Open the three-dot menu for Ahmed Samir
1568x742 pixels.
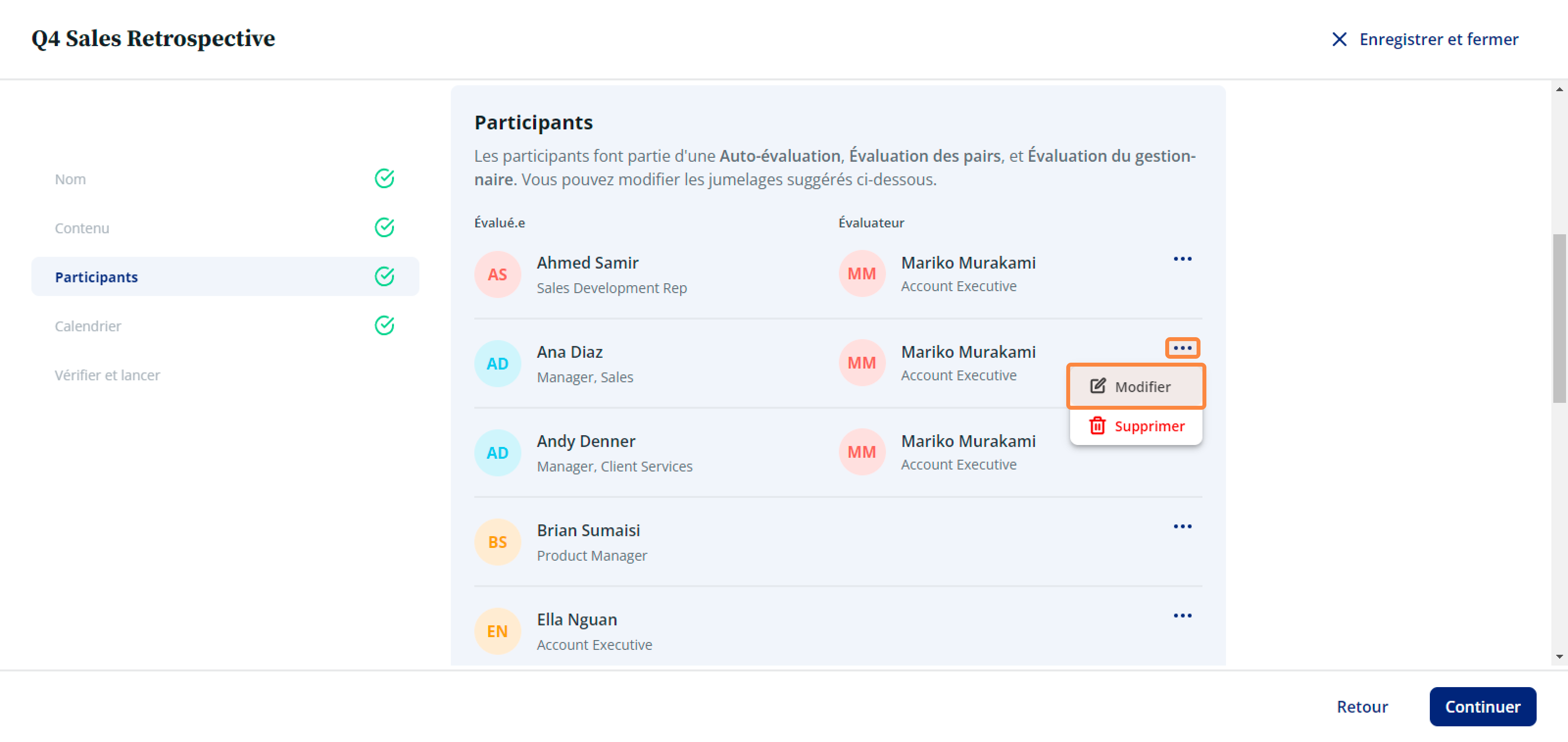coord(1182,259)
